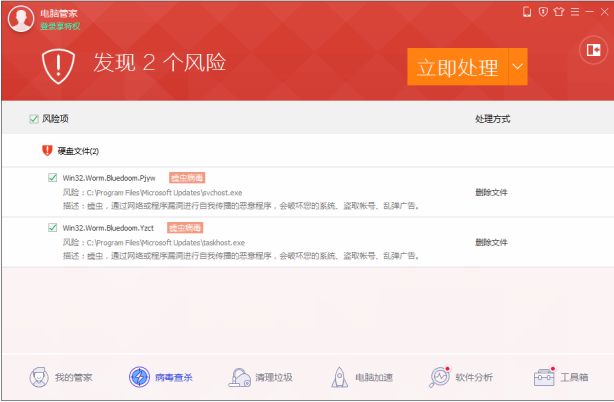The width and height of the screenshot is (614, 402).
Task: Open the 我的管家 tab
Action: (60, 377)
